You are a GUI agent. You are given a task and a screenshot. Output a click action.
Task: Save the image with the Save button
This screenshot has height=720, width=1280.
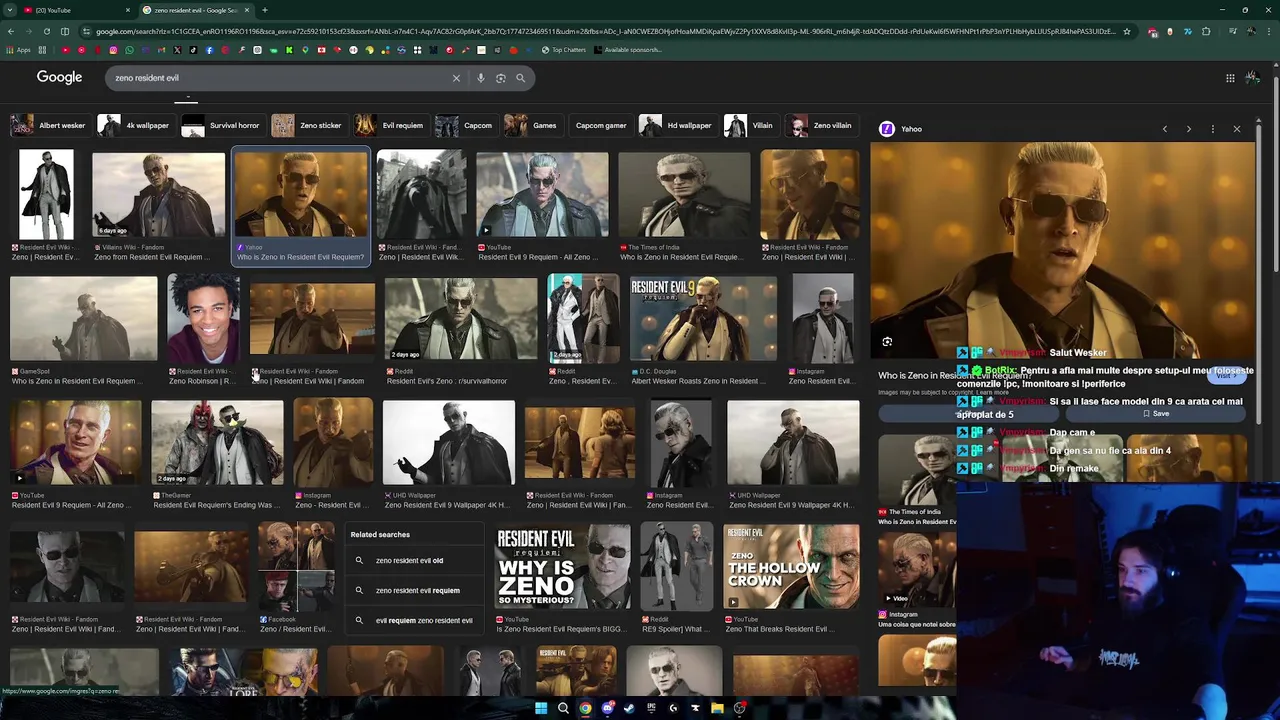[1156, 414]
